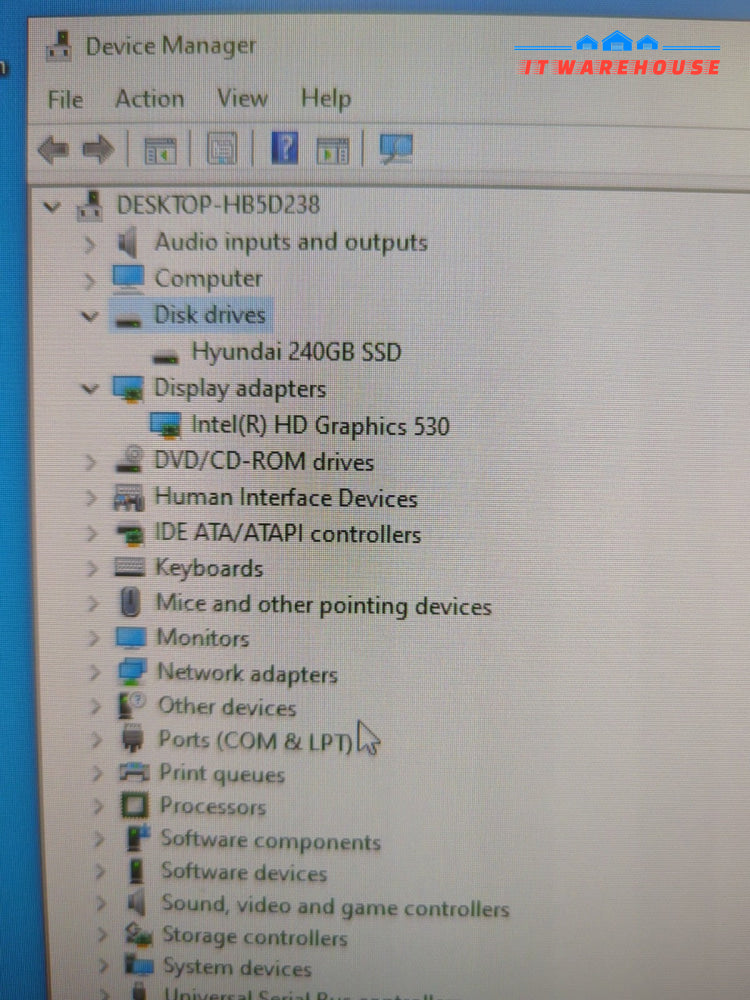Screen dimensions: 750x1000
Task: Click the Human Interface Devices icon
Action: pyautogui.click(x=129, y=497)
